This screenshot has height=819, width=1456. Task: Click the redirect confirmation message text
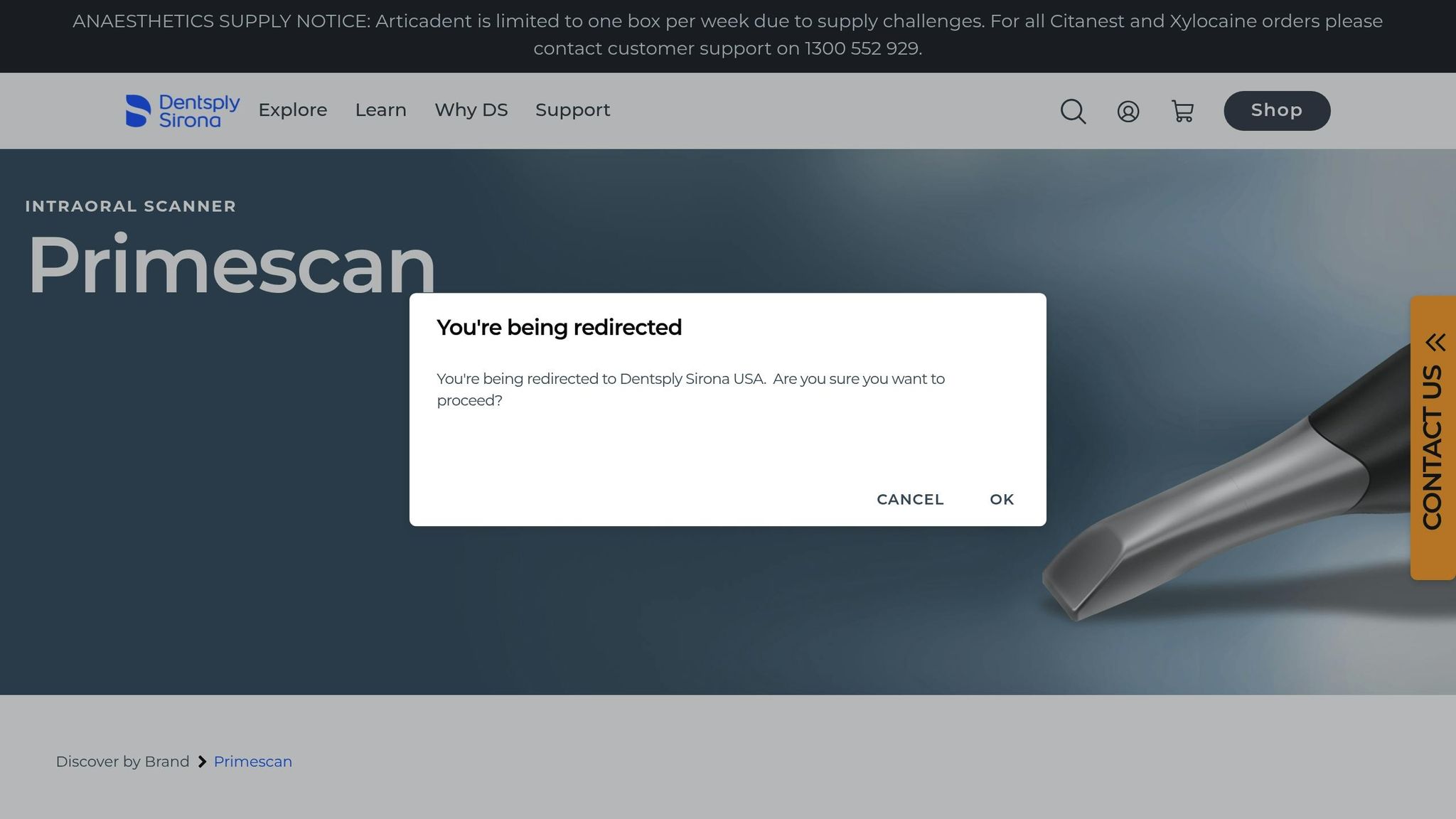pyautogui.click(x=690, y=390)
